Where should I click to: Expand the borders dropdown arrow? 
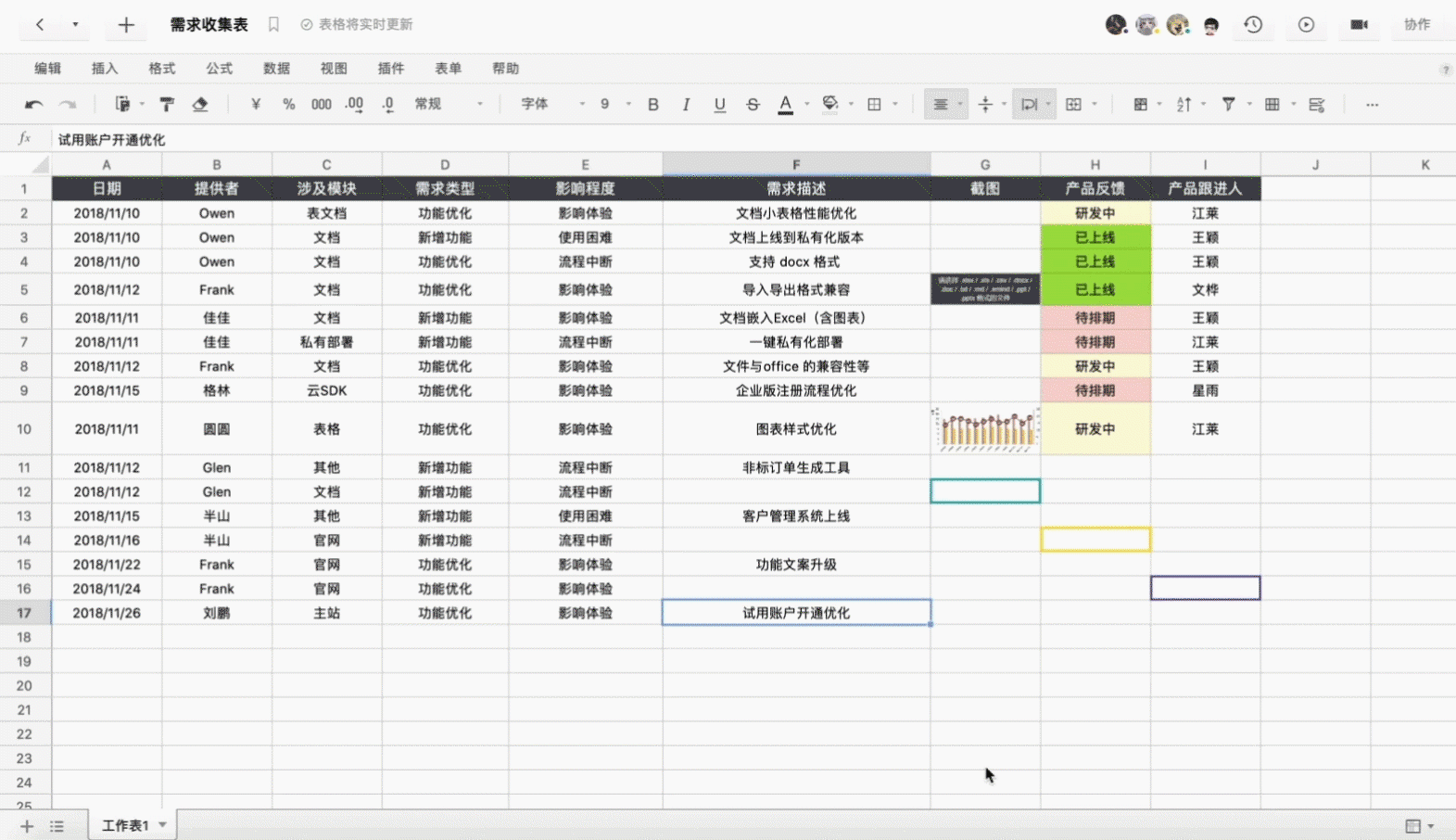pos(895,105)
